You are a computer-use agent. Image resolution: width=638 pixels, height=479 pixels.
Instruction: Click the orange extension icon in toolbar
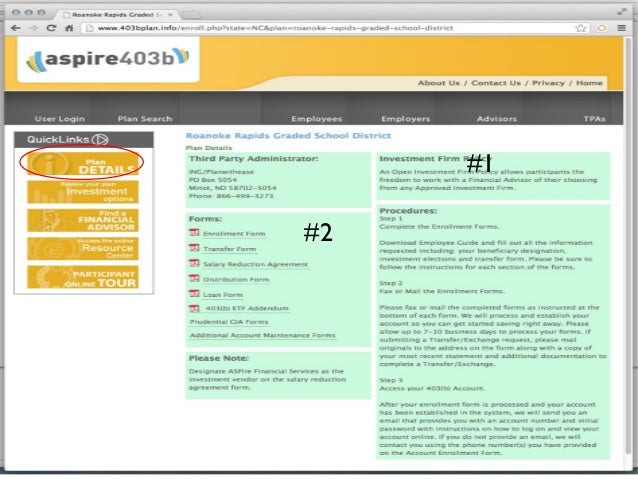[602, 28]
